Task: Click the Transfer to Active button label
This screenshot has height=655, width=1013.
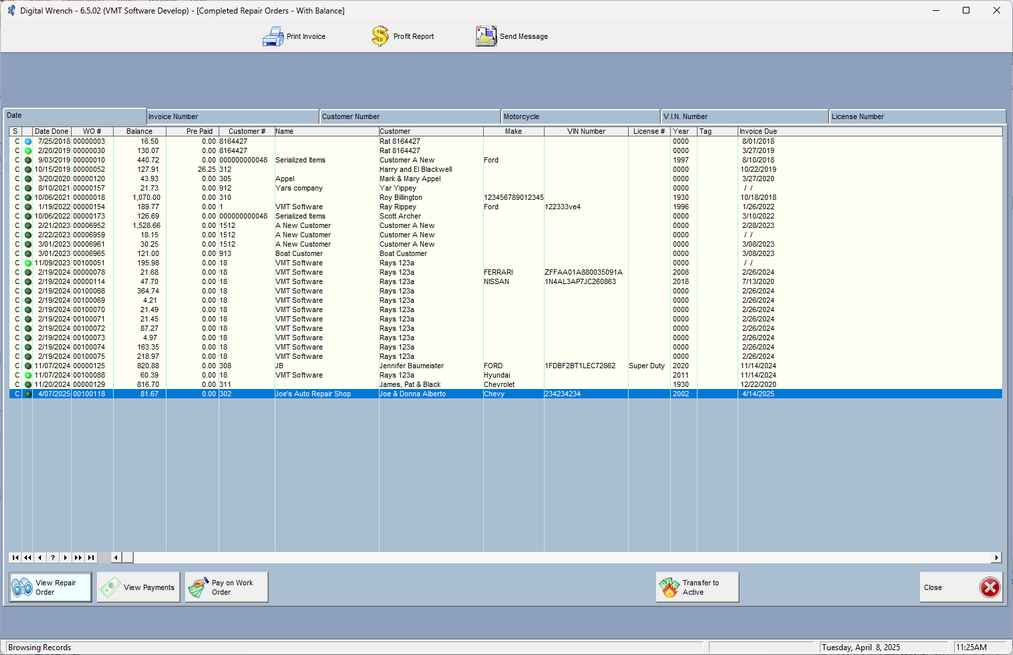Action: point(700,587)
